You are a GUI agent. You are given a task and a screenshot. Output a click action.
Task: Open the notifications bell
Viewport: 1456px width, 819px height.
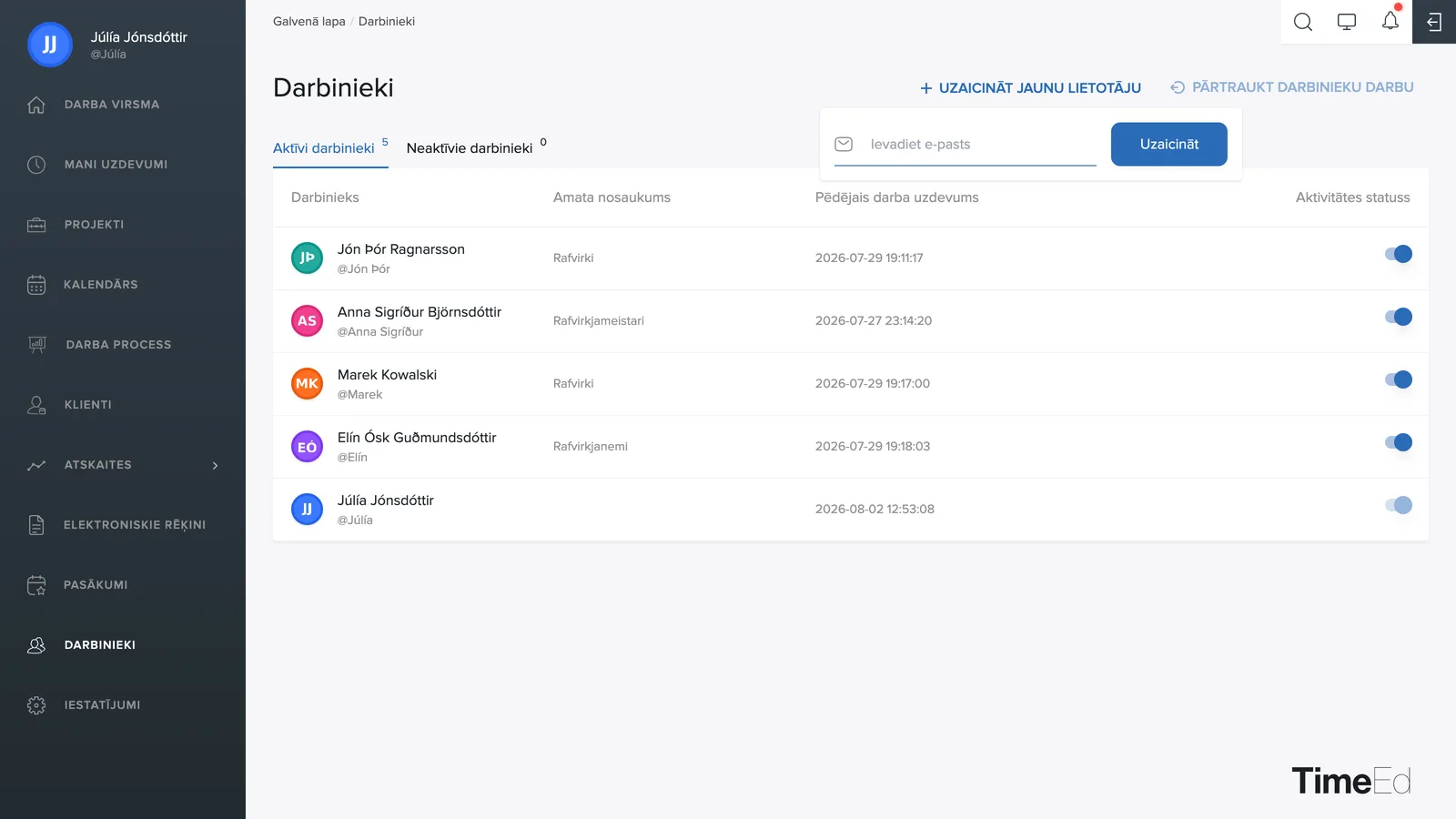pyautogui.click(x=1390, y=21)
